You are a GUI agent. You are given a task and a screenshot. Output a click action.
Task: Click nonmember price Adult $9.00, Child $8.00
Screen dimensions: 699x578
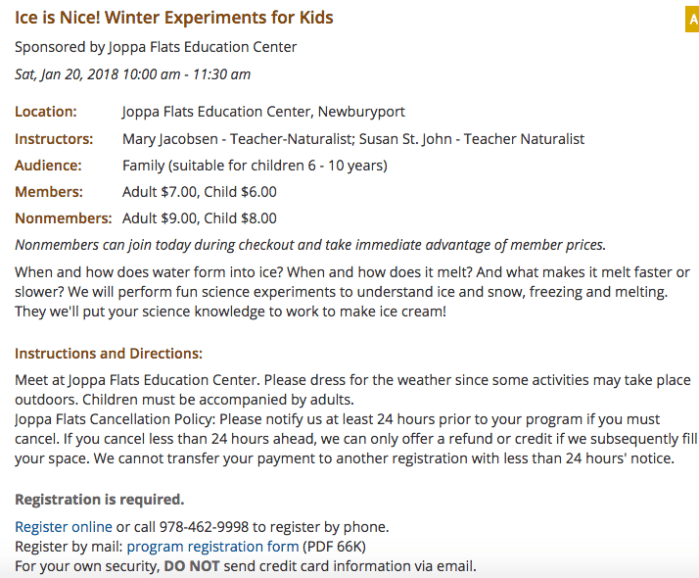pyautogui.click(x=199, y=218)
